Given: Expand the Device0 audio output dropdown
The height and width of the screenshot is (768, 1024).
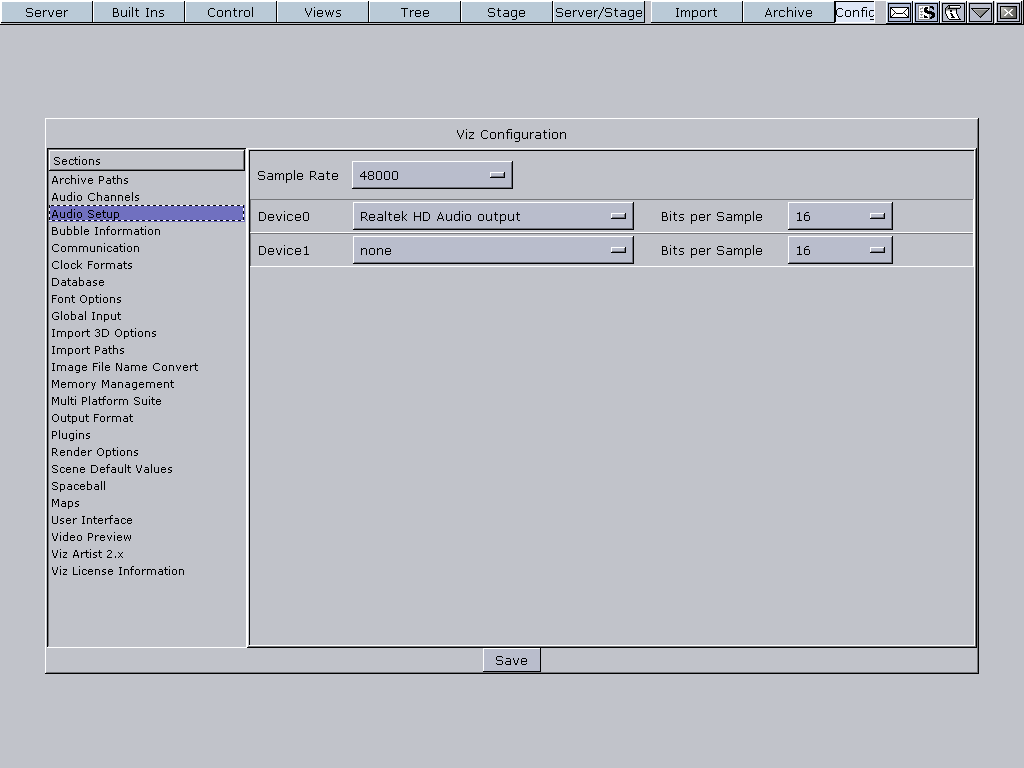Looking at the screenshot, I should pyautogui.click(x=493, y=216).
